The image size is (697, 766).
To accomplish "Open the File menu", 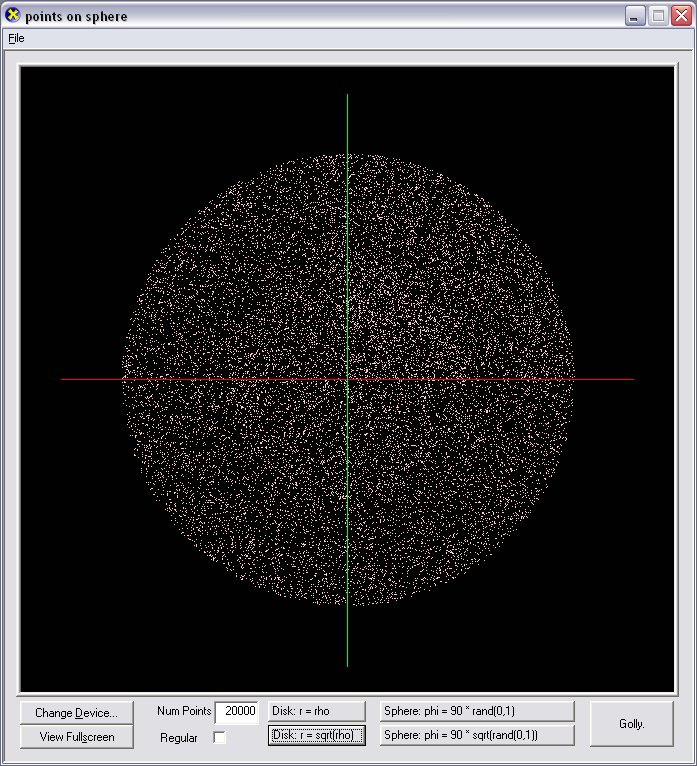I will pyautogui.click(x=16, y=38).
